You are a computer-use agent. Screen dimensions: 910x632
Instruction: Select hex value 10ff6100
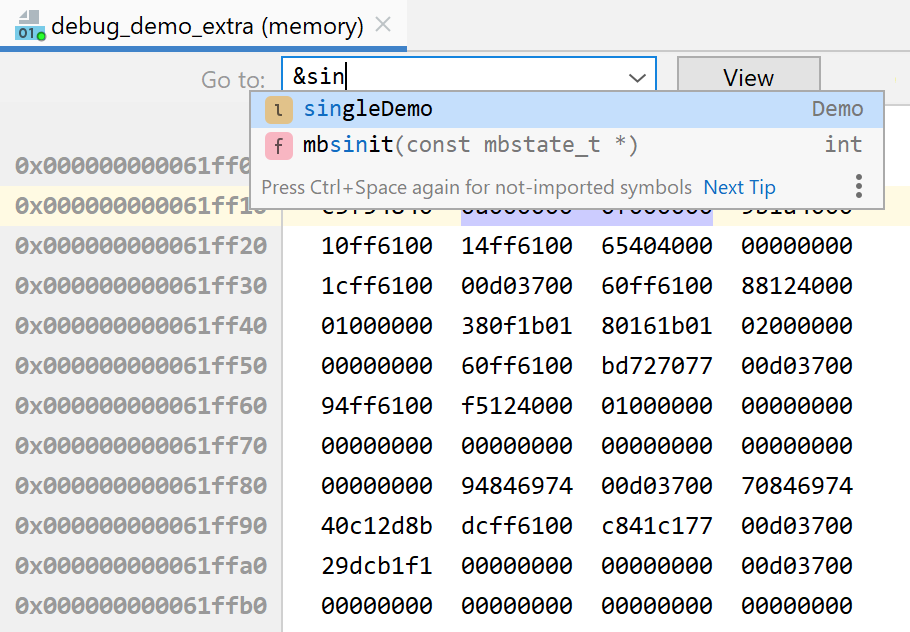pos(377,246)
